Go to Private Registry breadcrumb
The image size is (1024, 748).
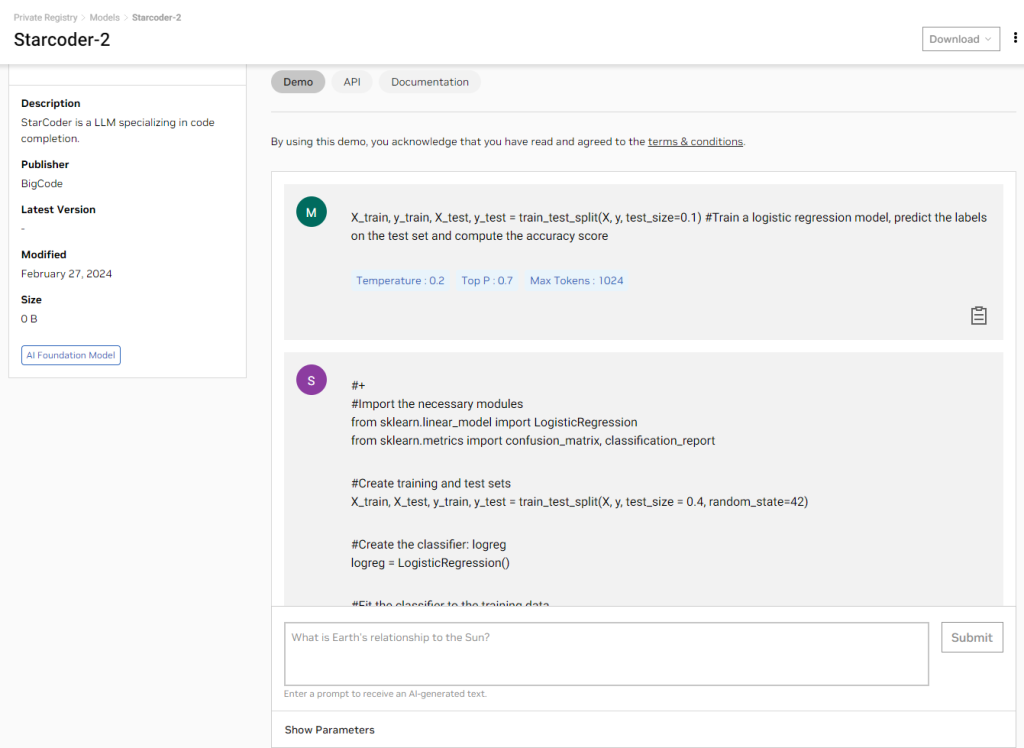(46, 18)
